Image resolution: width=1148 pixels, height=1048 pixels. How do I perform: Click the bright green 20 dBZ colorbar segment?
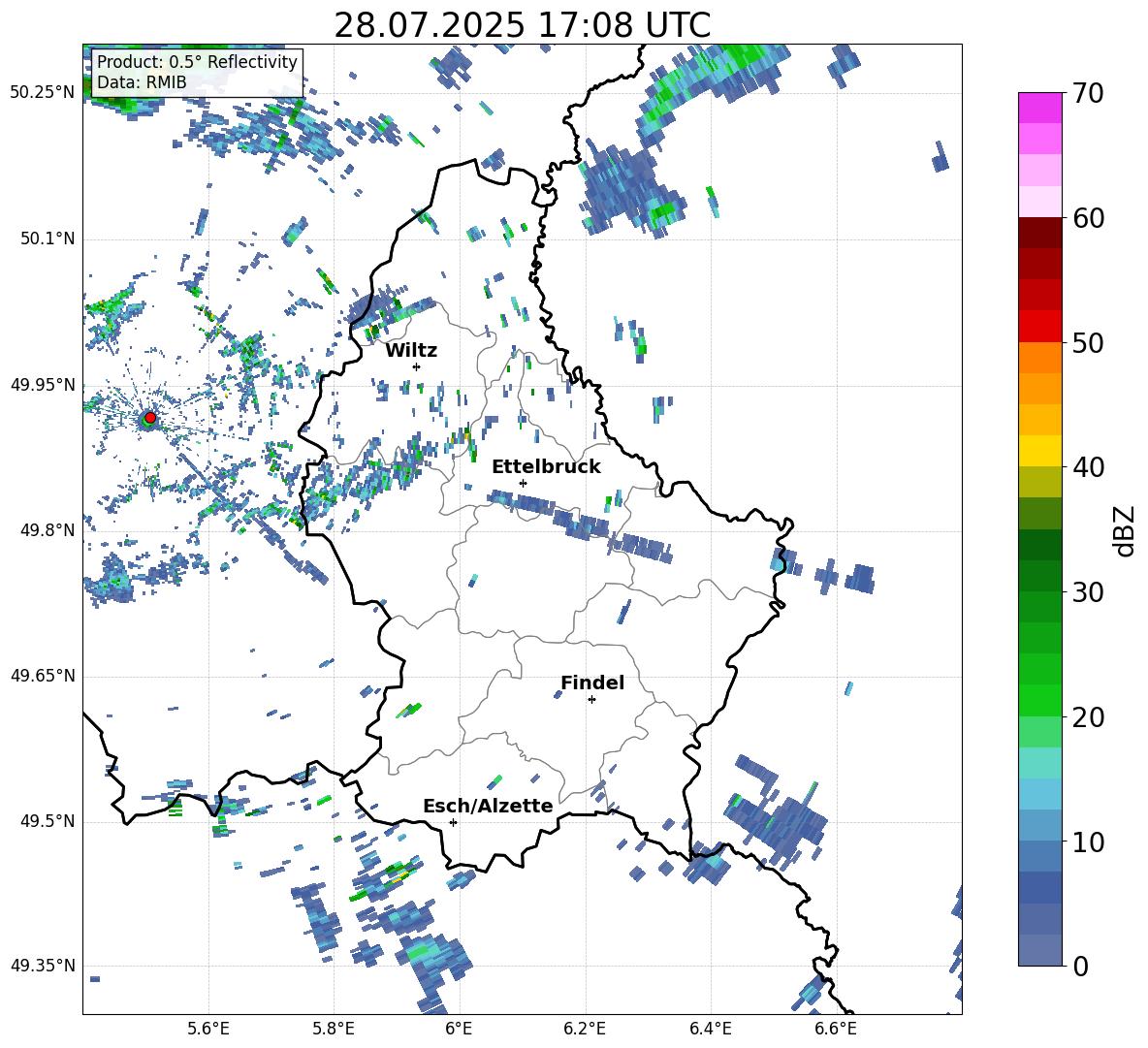click(1039, 700)
